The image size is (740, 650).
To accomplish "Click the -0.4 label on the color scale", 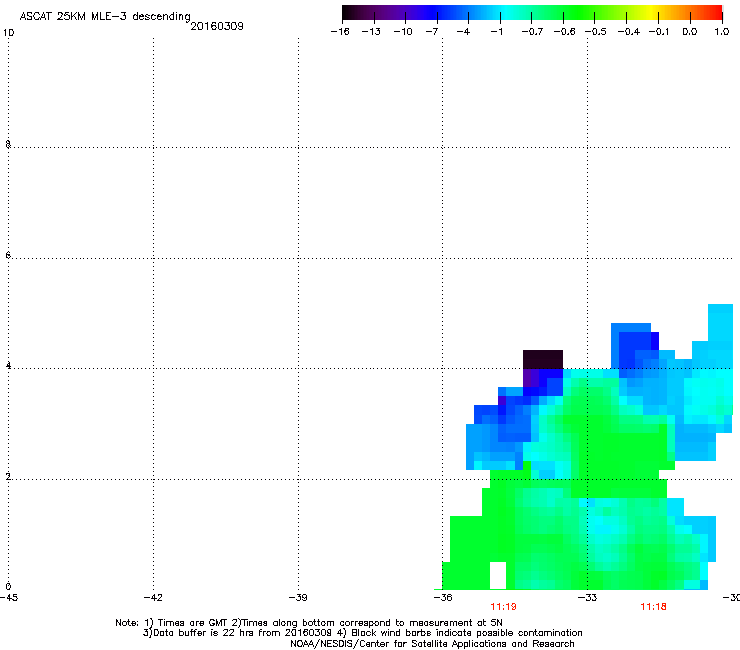I will coord(629,32).
